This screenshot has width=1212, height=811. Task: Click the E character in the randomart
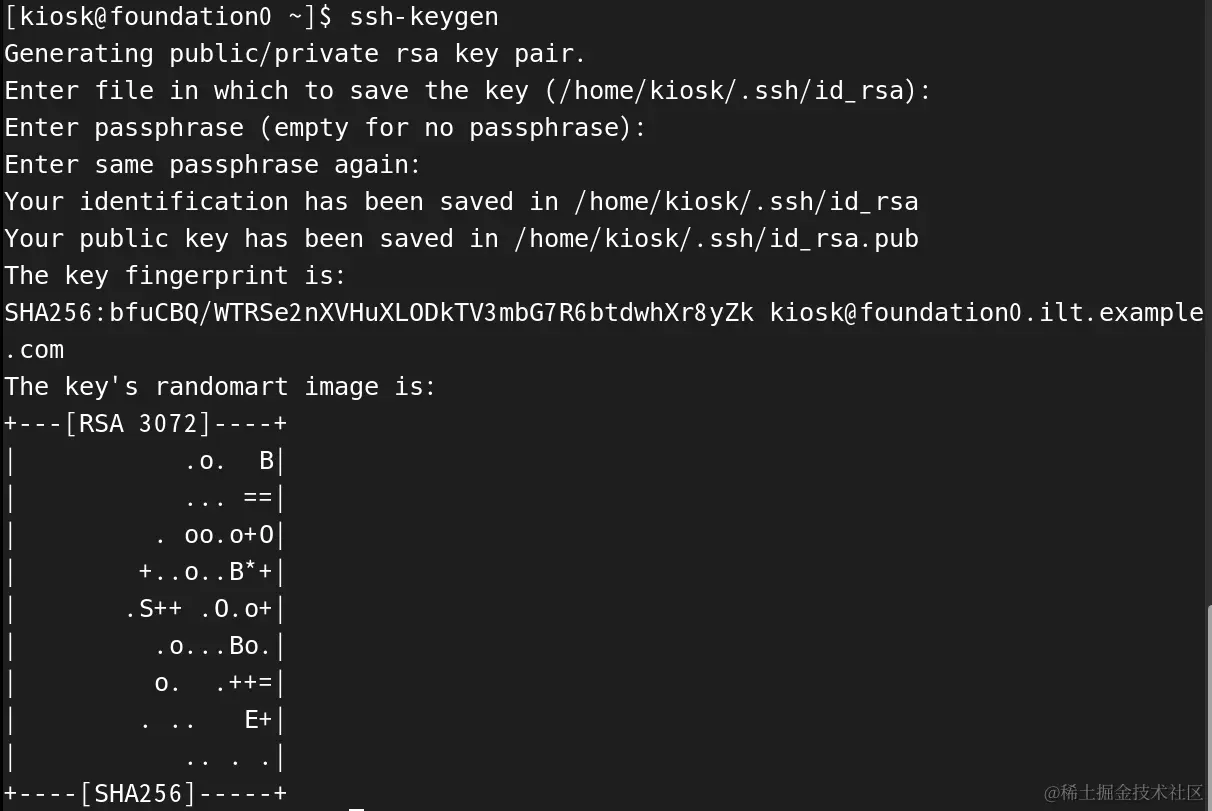[252, 720]
